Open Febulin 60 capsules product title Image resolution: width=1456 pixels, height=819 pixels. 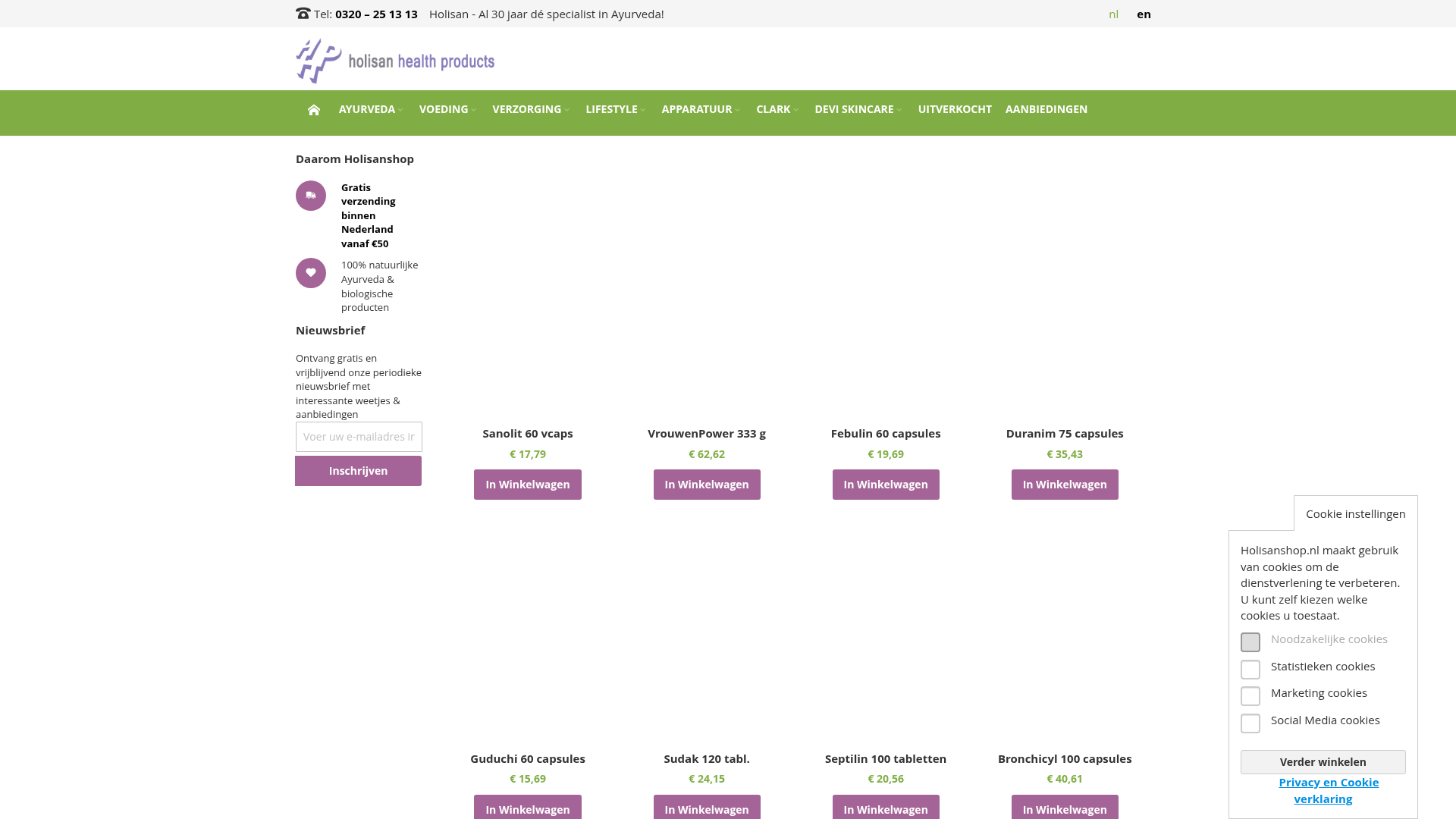tap(886, 434)
